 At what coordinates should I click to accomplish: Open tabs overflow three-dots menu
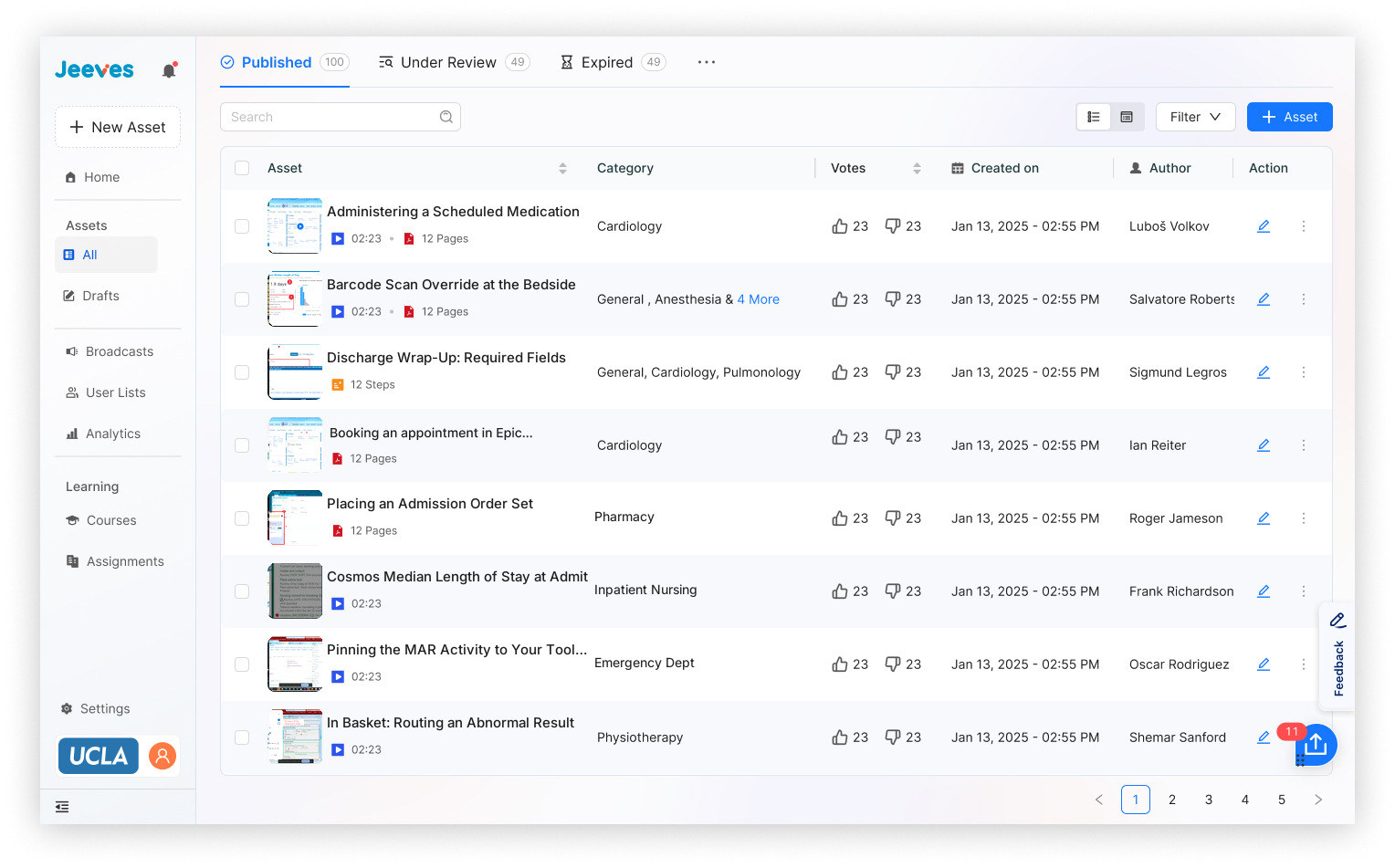tap(707, 62)
